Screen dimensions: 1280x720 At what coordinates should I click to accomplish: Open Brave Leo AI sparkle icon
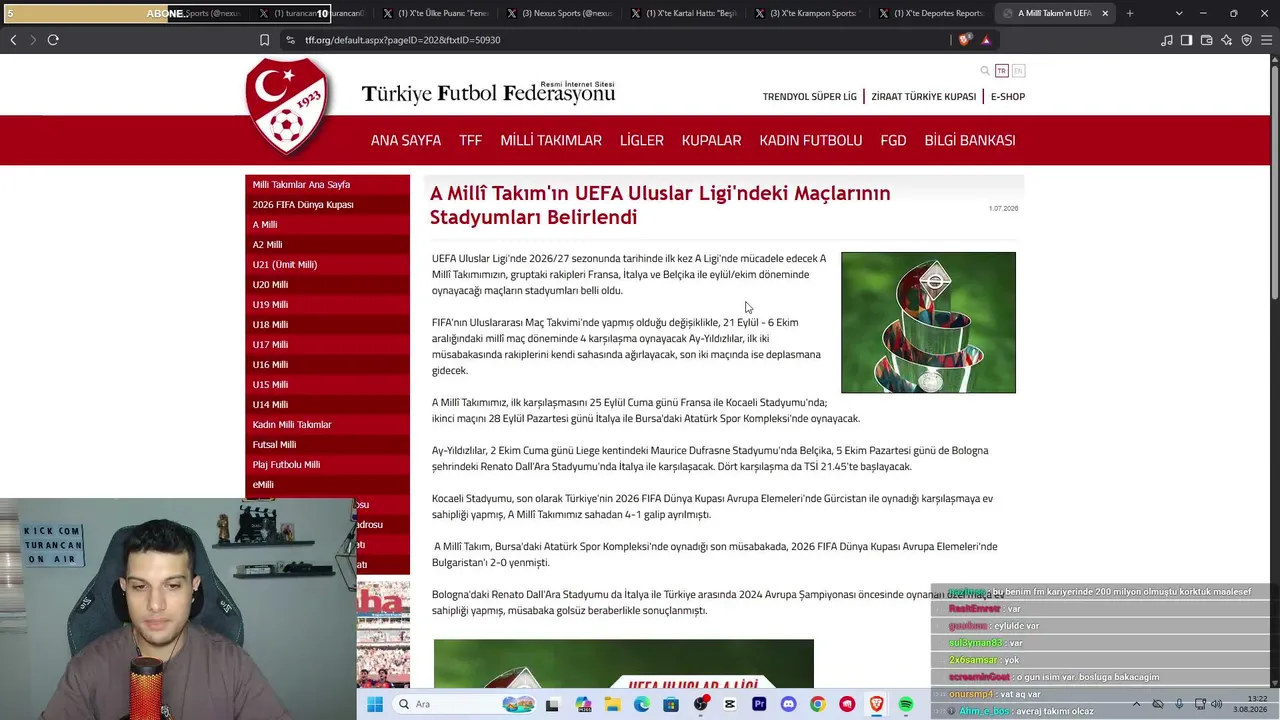tap(1226, 40)
